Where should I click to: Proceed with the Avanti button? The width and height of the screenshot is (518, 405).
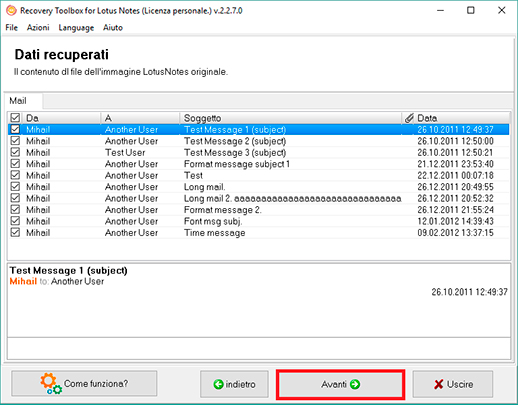click(340, 384)
